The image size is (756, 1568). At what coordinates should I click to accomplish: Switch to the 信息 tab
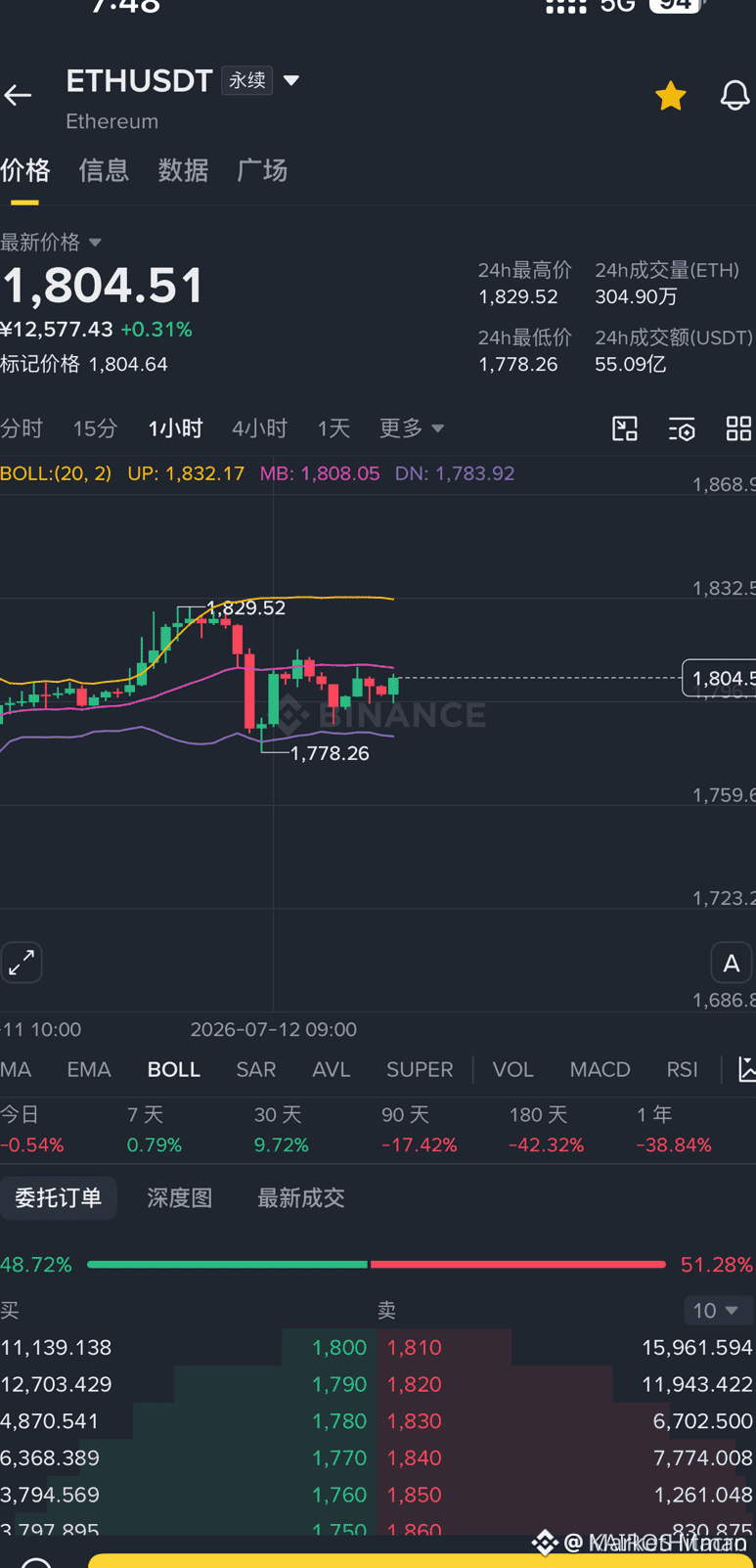[104, 170]
